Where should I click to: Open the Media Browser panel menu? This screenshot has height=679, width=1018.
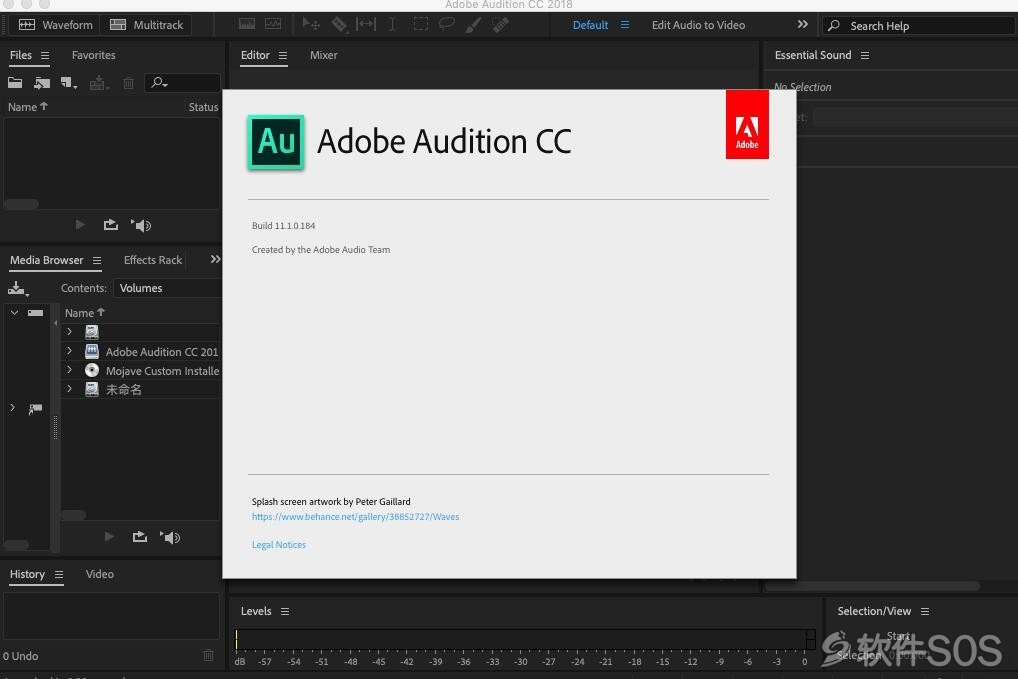[x=97, y=260]
